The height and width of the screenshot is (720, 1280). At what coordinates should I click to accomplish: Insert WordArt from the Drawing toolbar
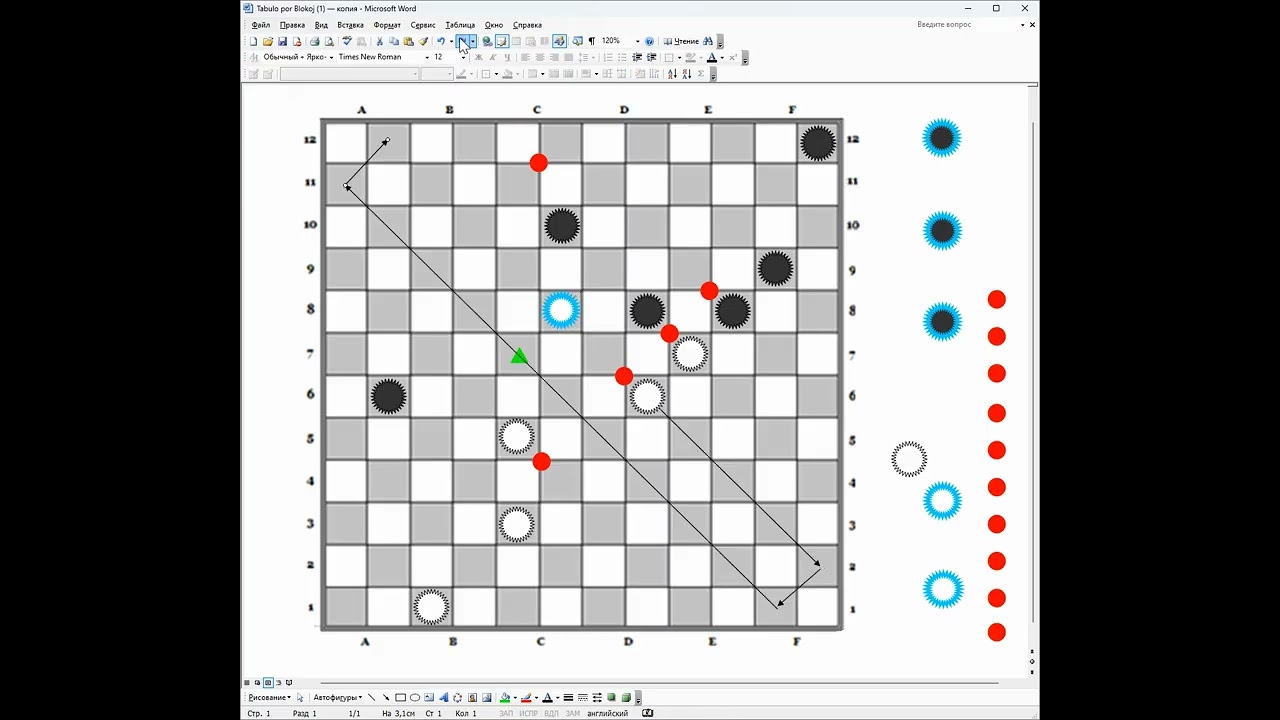[443, 697]
